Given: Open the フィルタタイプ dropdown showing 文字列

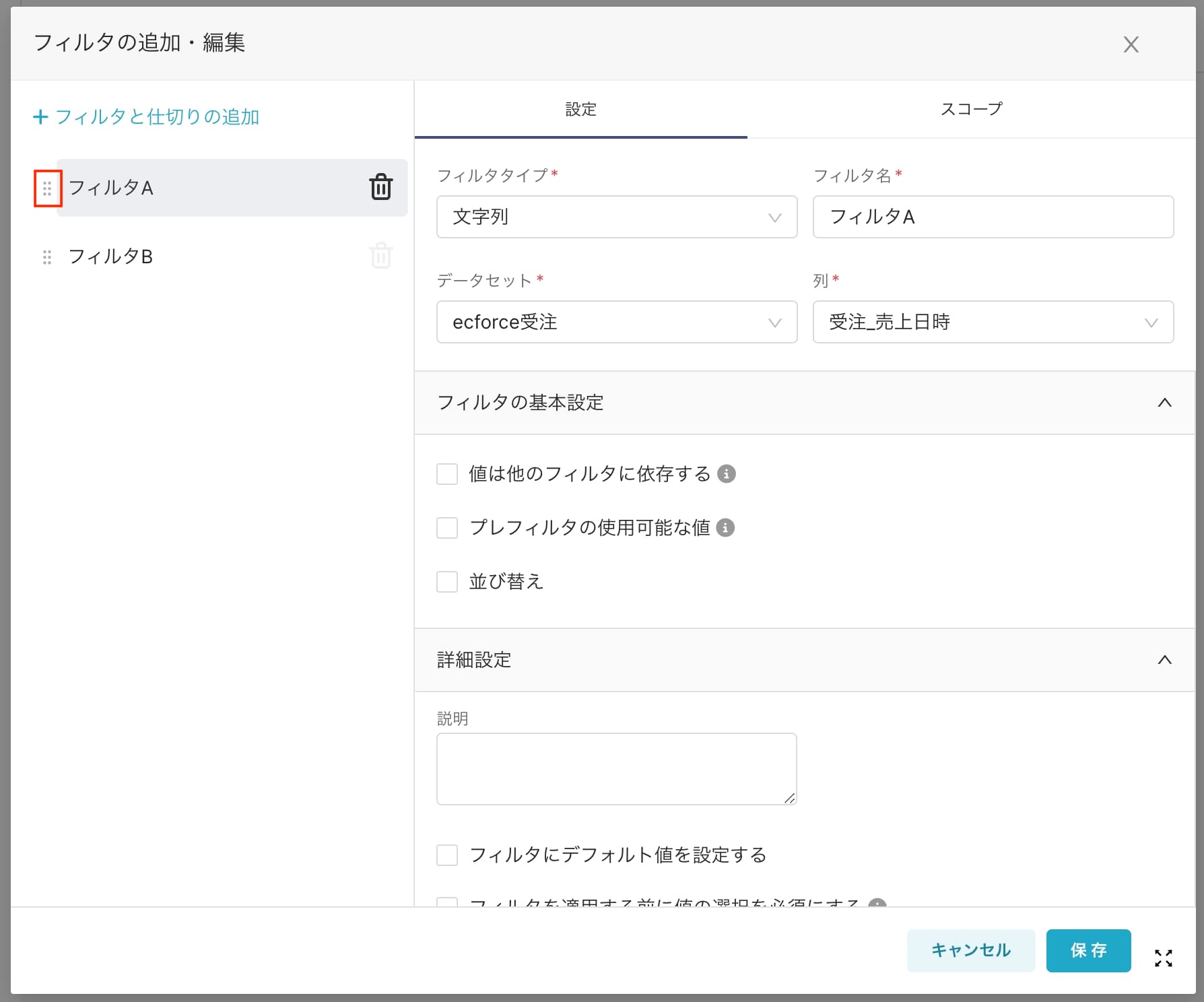Looking at the screenshot, I should [x=617, y=217].
